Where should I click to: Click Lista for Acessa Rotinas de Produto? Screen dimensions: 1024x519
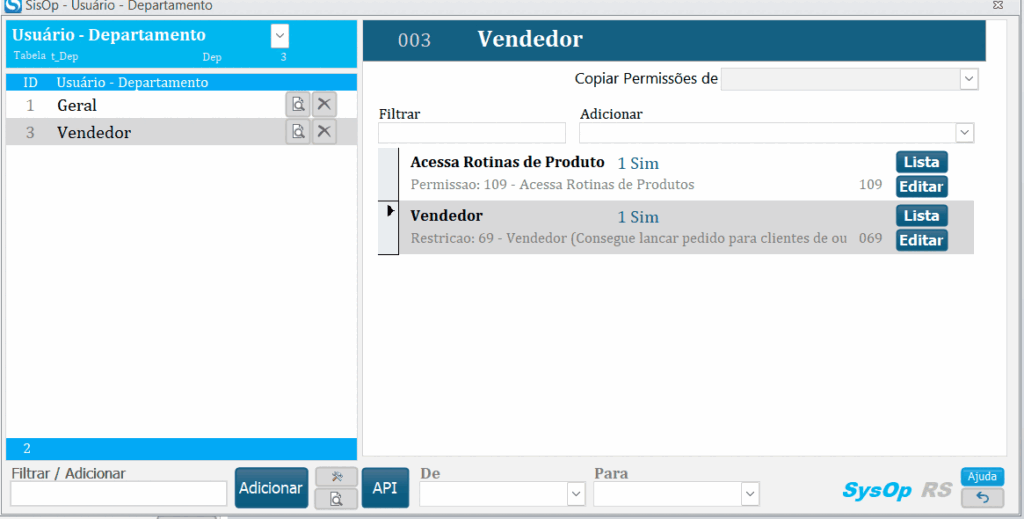coord(921,162)
